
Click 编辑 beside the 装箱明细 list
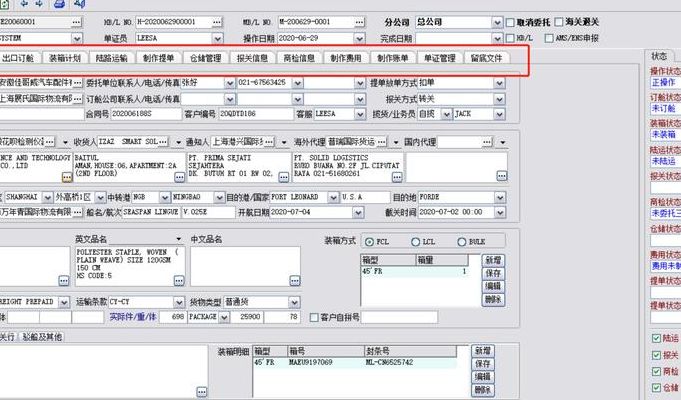pyautogui.click(x=483, y=377)
